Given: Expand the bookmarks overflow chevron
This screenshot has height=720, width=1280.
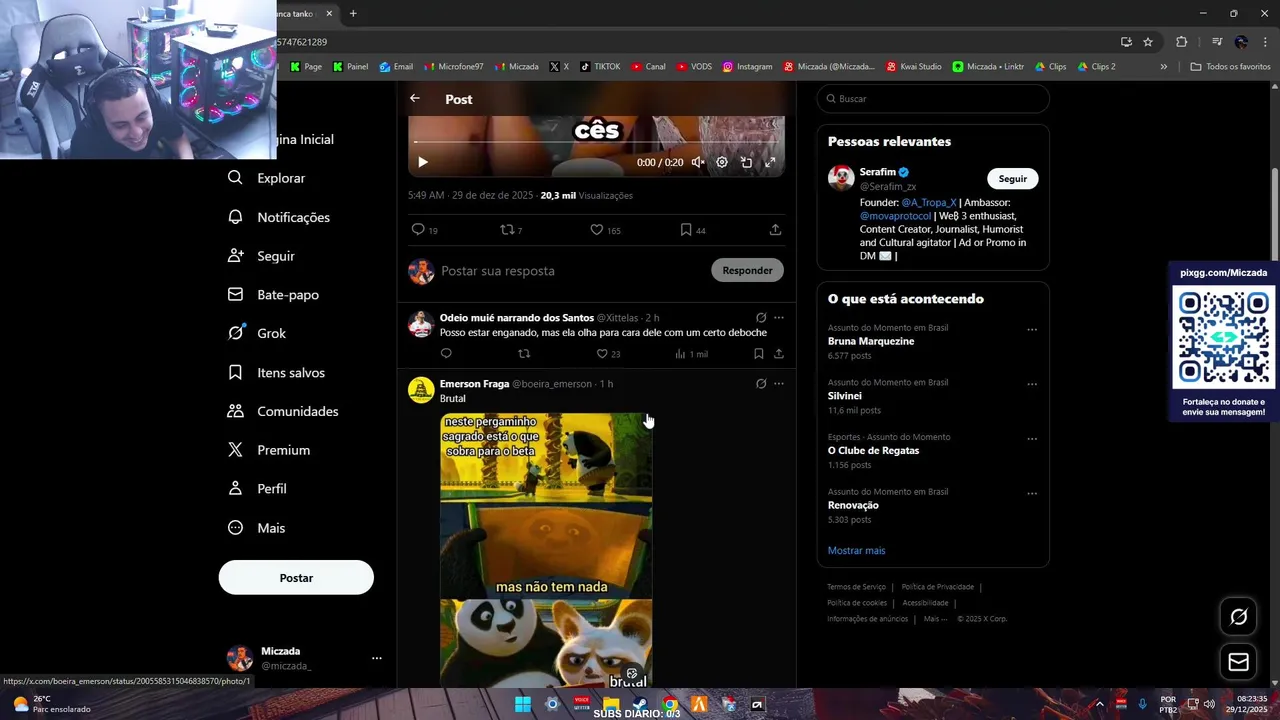Looking at the screenshot, I should (1163, 67).
